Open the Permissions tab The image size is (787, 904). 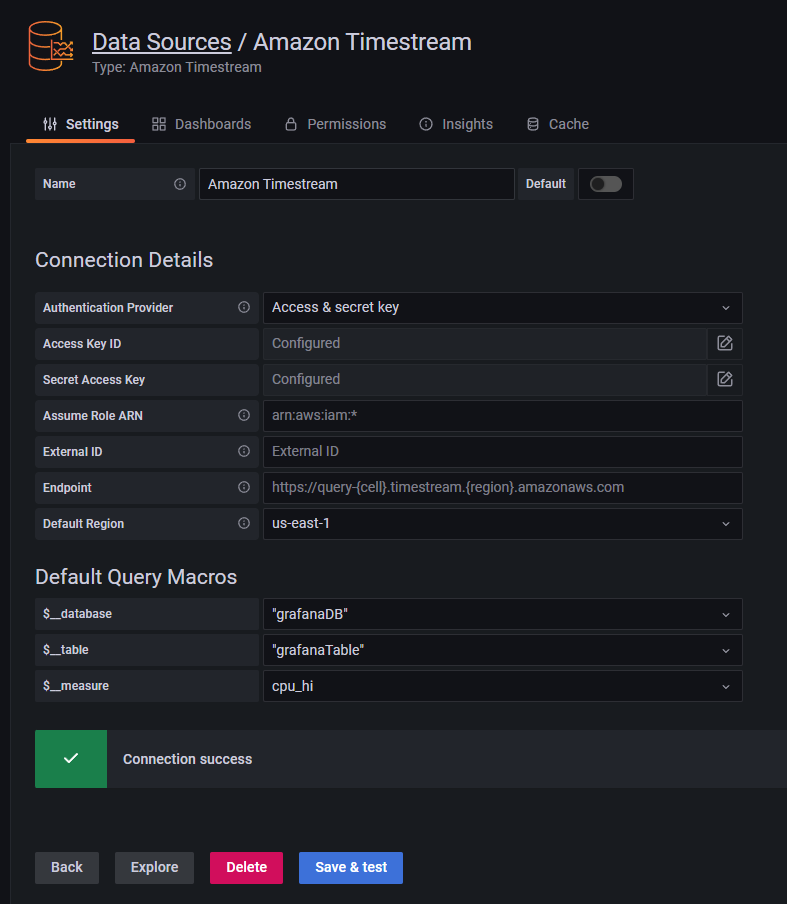coord(335,124)
